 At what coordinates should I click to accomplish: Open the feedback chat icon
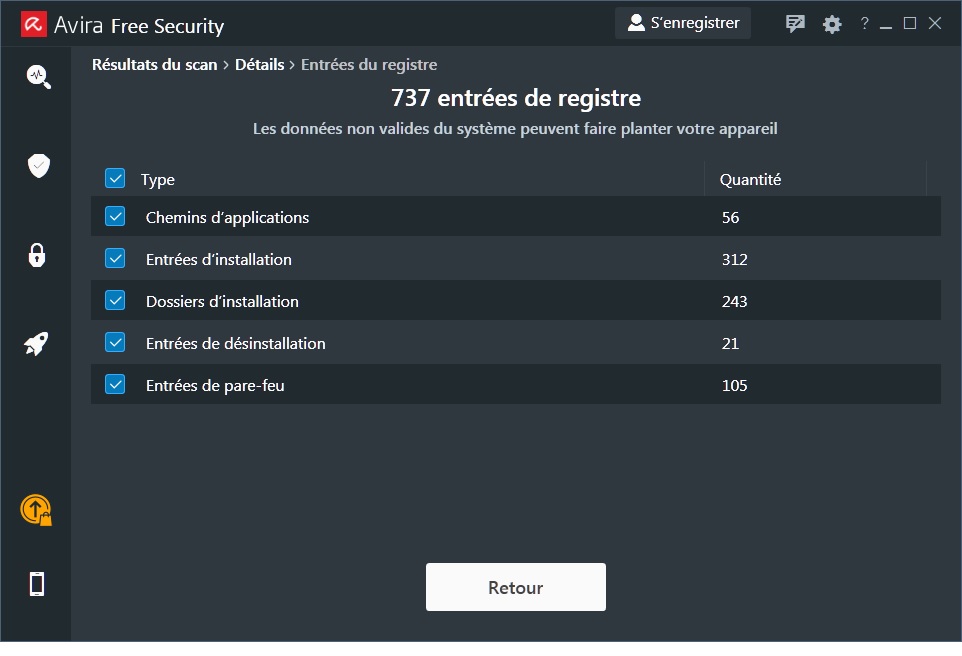tap(796, 24)
